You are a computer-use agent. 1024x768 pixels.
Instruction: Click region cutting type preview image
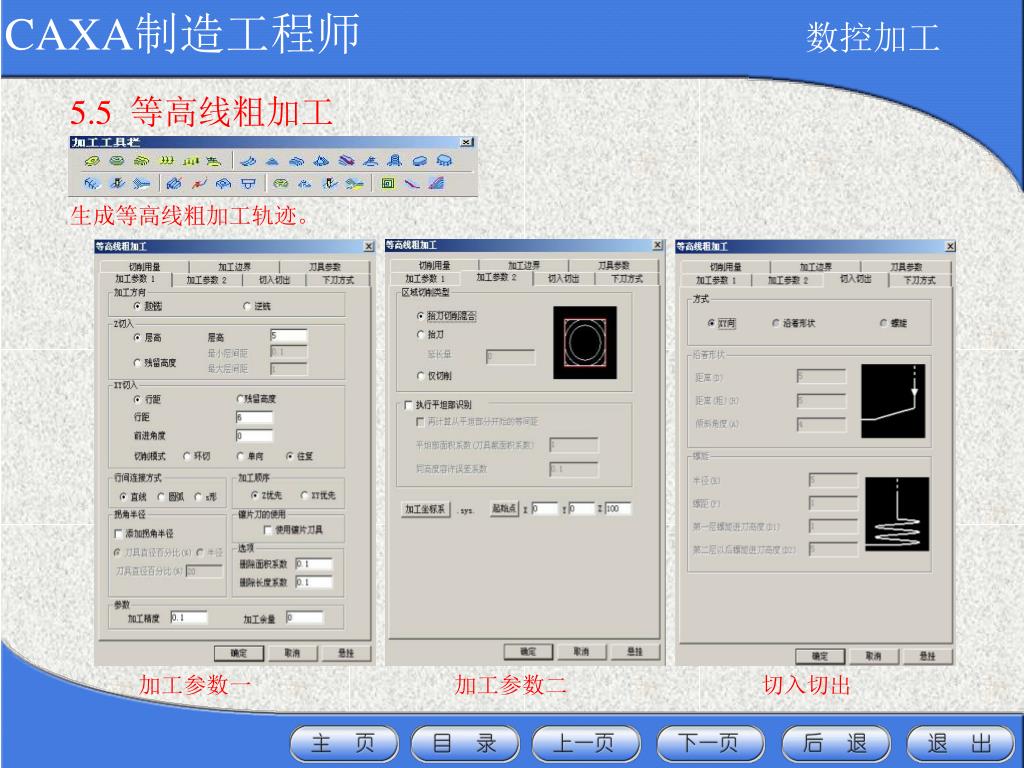coord(585,342)
